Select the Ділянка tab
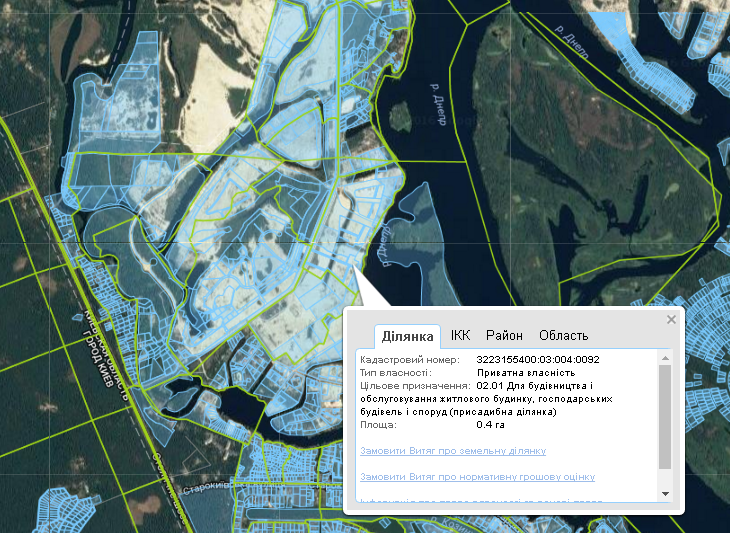 407,335
